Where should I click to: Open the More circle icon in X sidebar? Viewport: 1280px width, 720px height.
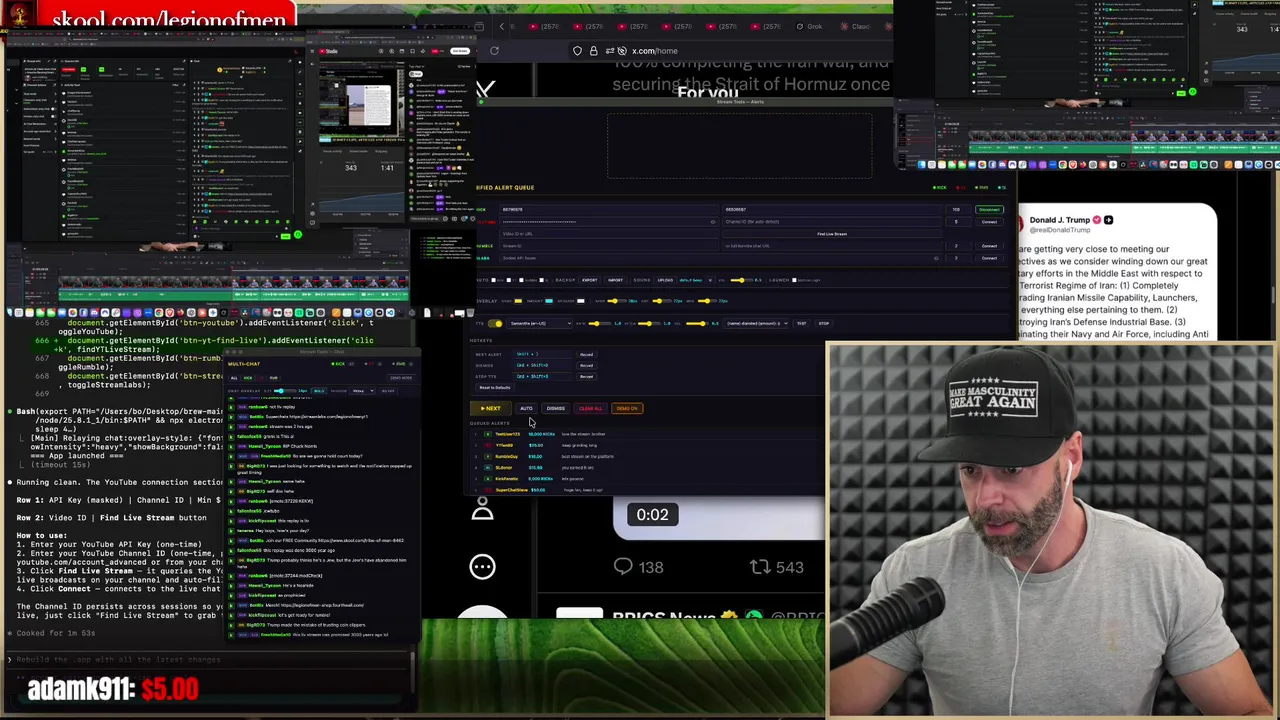point(482,566)
